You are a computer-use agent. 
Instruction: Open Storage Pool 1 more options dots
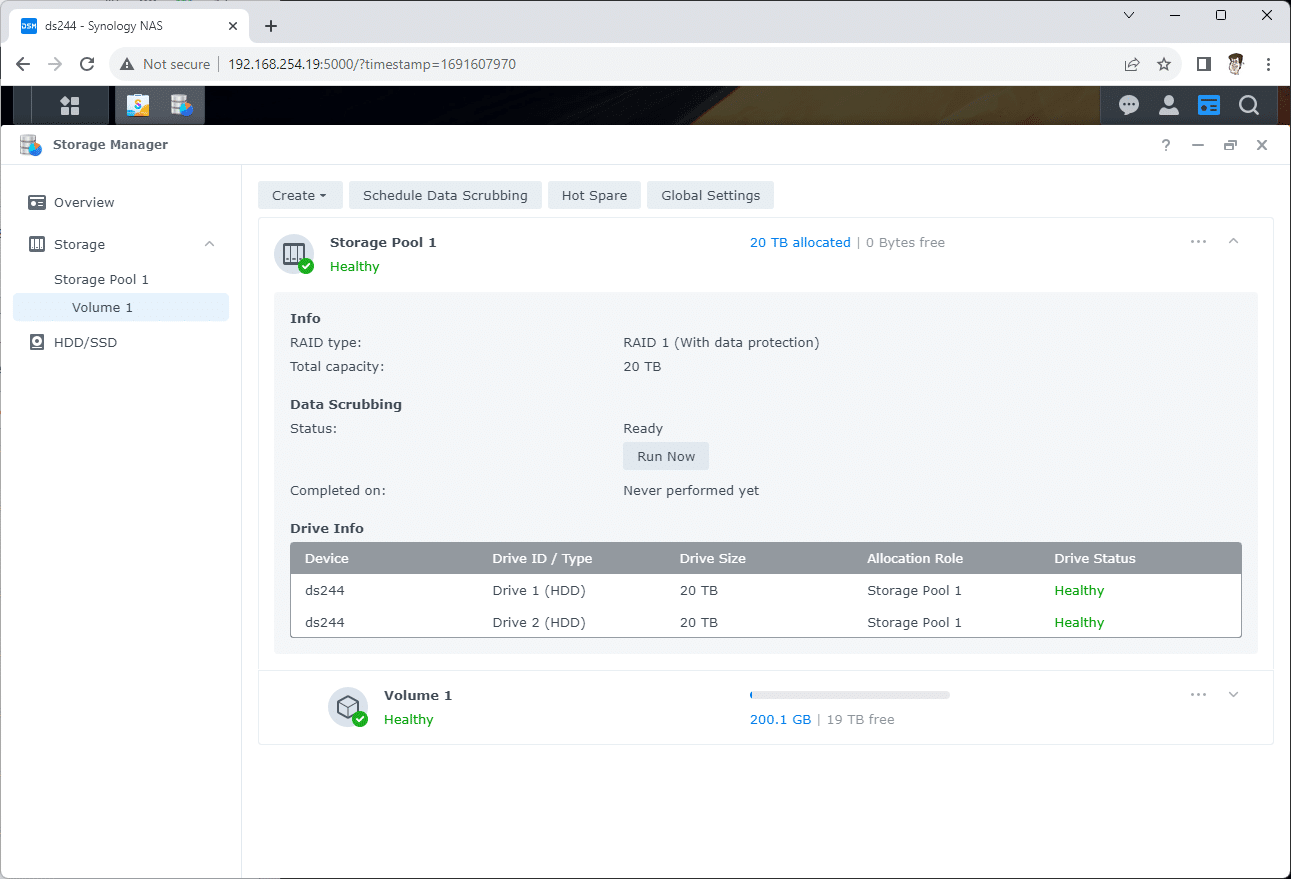click(x=1198, y=242)
